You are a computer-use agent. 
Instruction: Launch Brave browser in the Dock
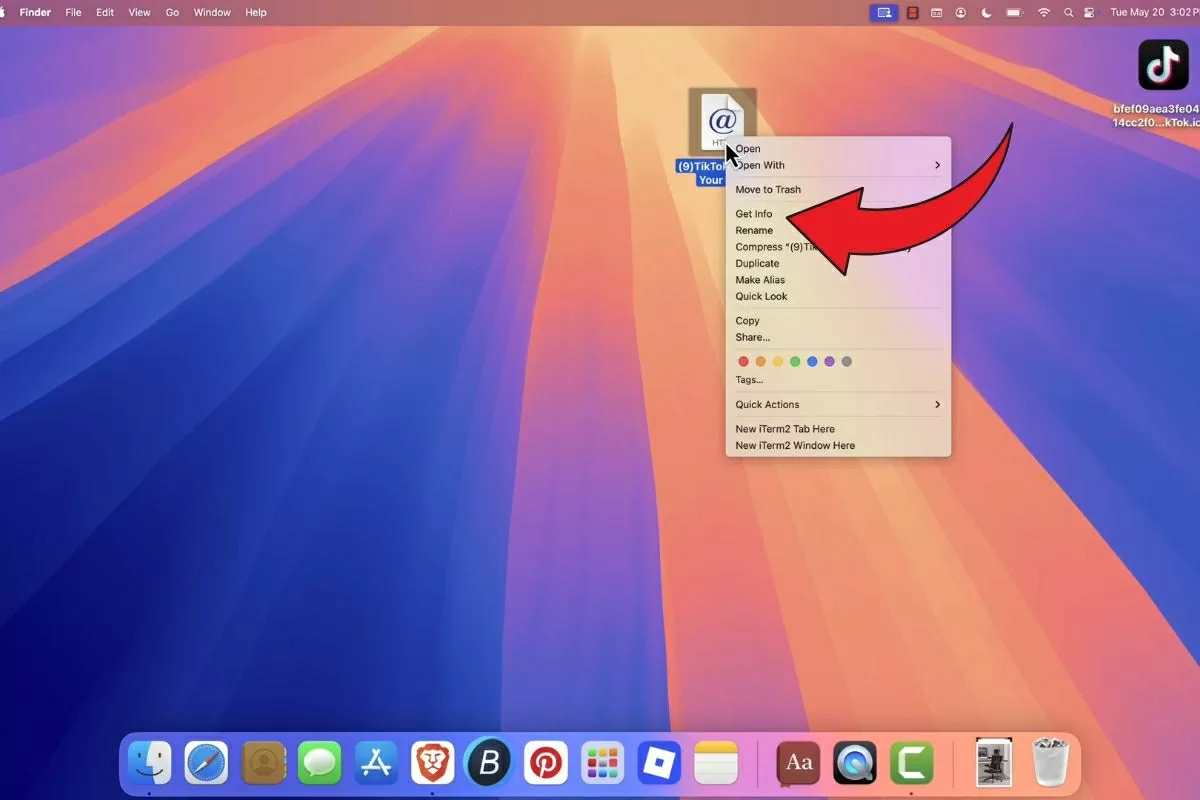click(432, 764)
